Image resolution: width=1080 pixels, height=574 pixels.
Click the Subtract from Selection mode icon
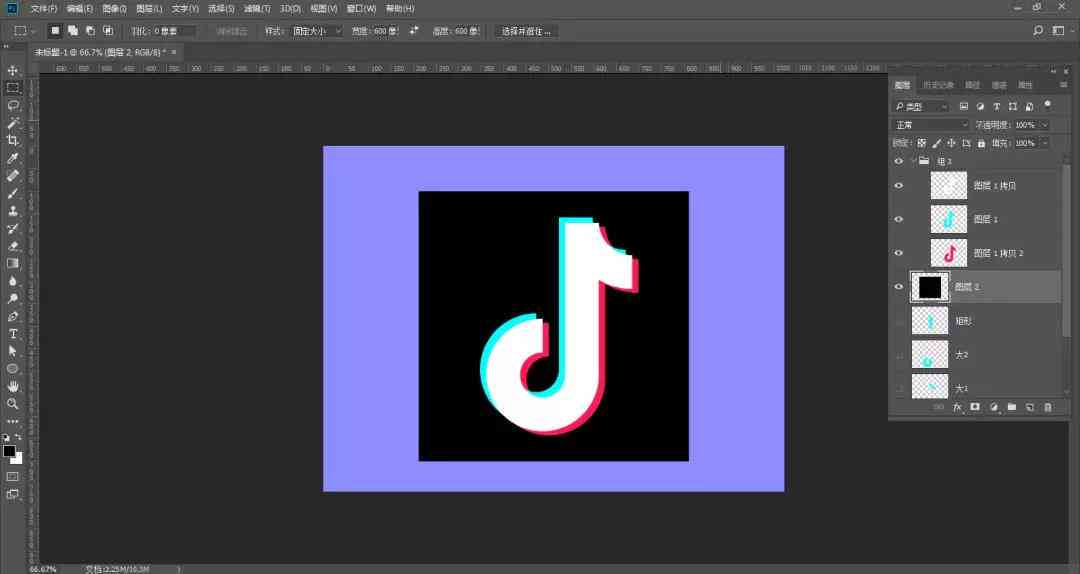coord(90,31)
